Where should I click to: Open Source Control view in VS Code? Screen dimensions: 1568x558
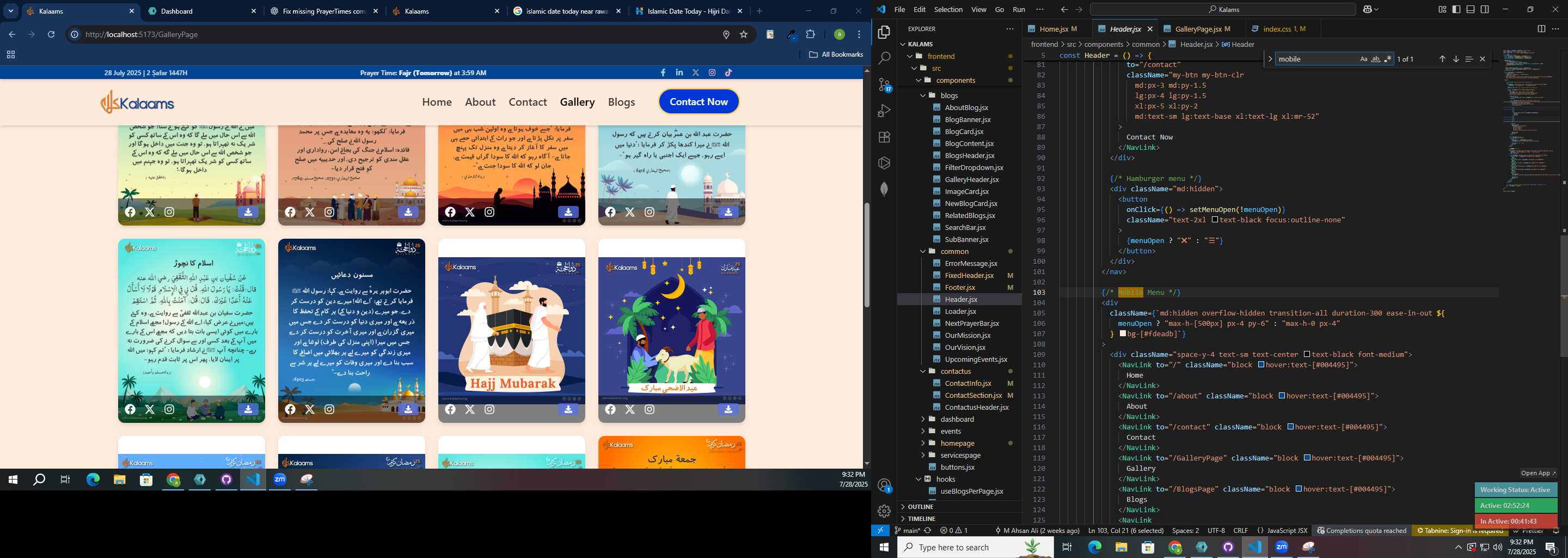pyautogui.click(x=884, y=84)
